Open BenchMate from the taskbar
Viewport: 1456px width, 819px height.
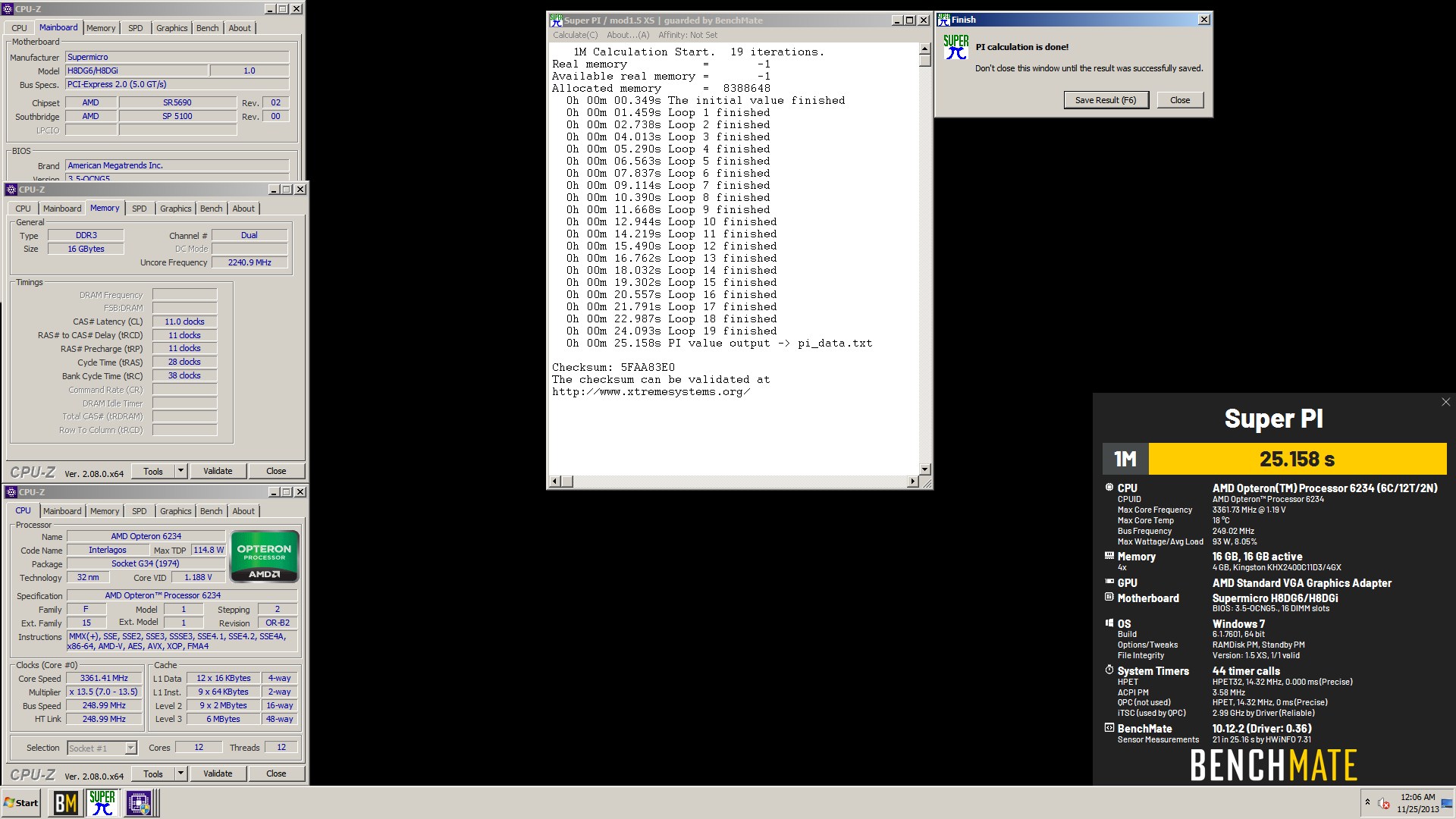66,803
